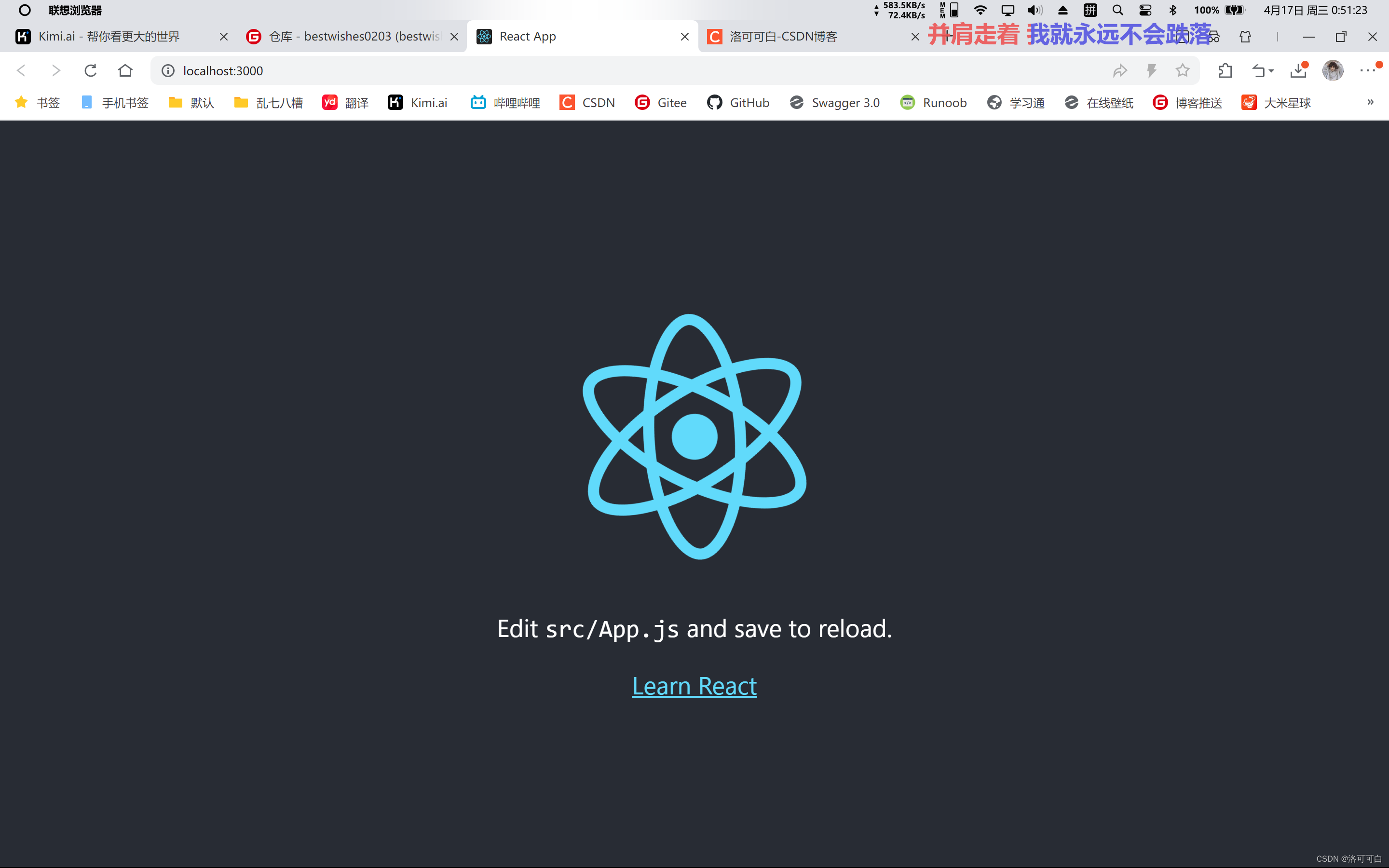Click the refresh/reload page icon
Screen dimensions: 1389x868
click(x=91, y=70)
